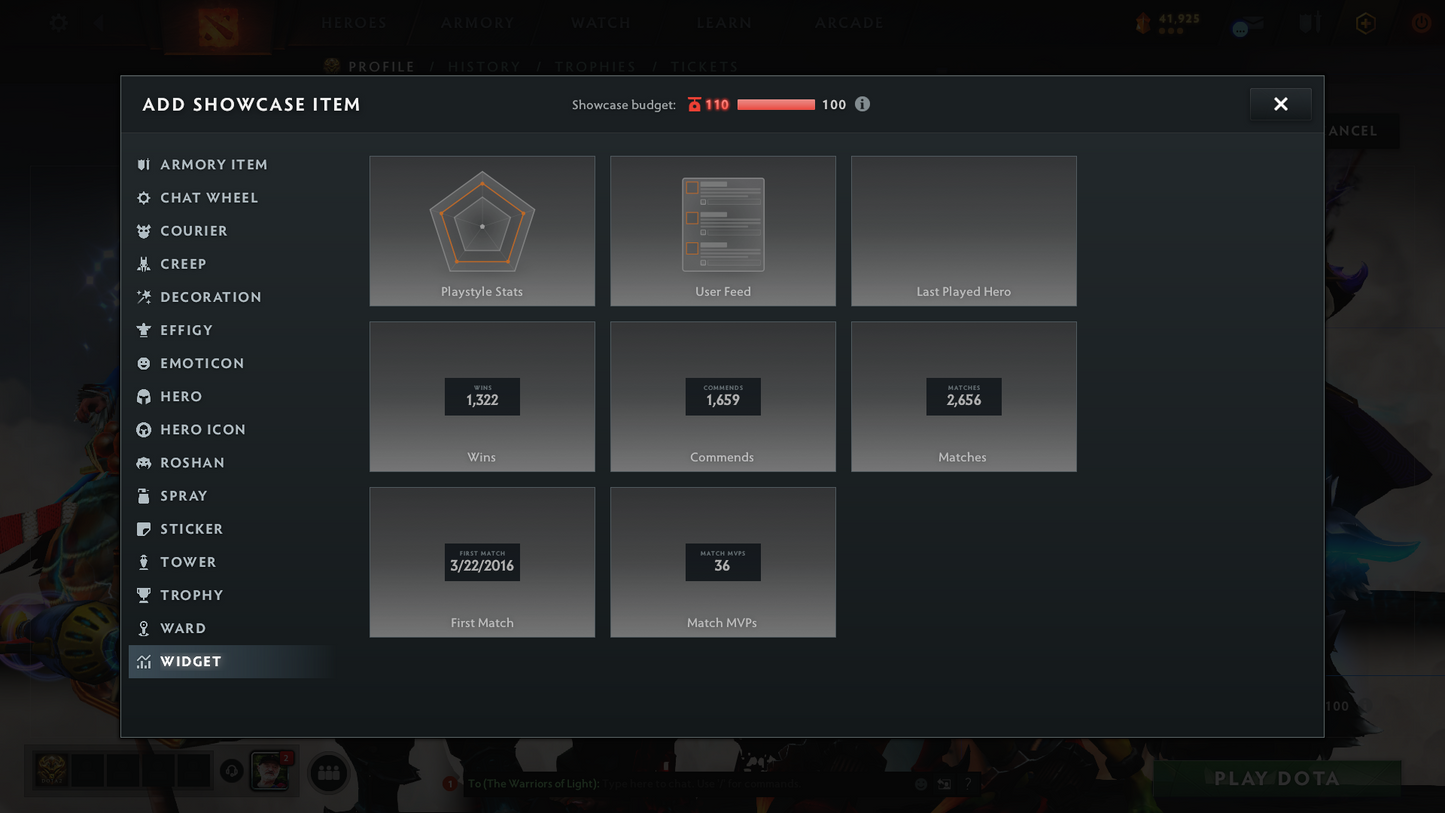This screenshot has width=1445, height=813.
Task: Click the friend avatar with notification badge
Action: pyautogui.click(x=270, y=771)
